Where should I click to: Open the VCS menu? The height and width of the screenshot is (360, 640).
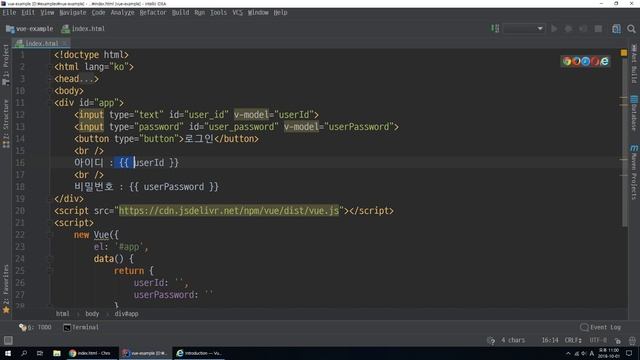(x=237, y=13)
